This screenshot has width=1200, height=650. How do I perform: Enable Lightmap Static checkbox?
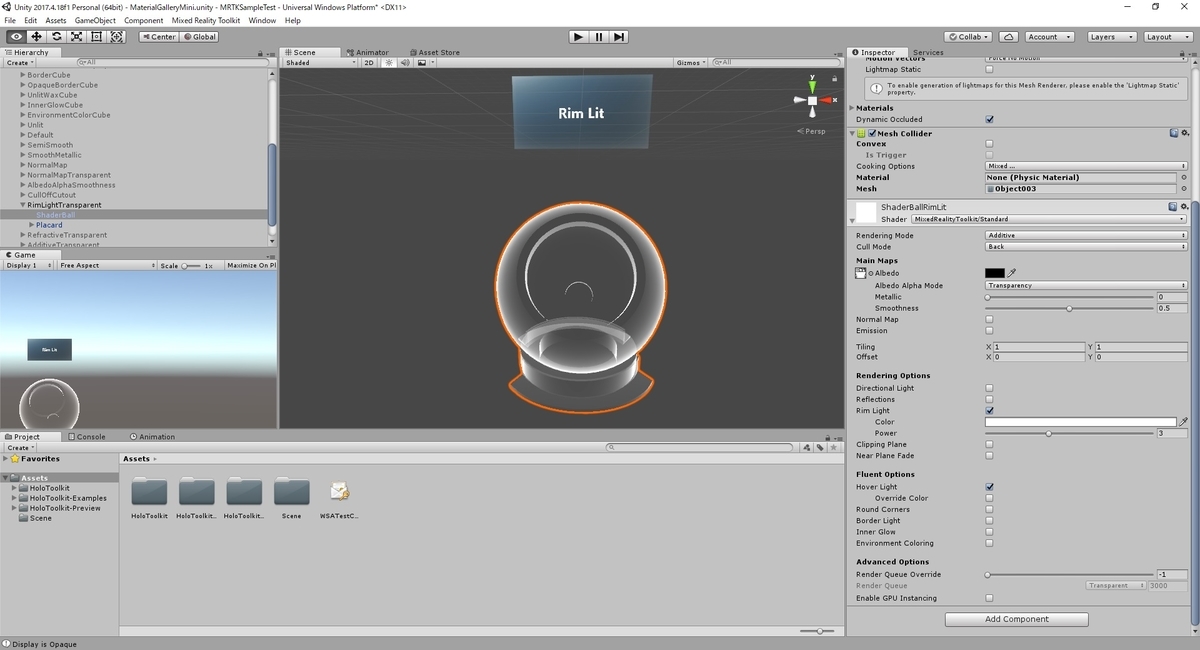(x=990, y=69)
